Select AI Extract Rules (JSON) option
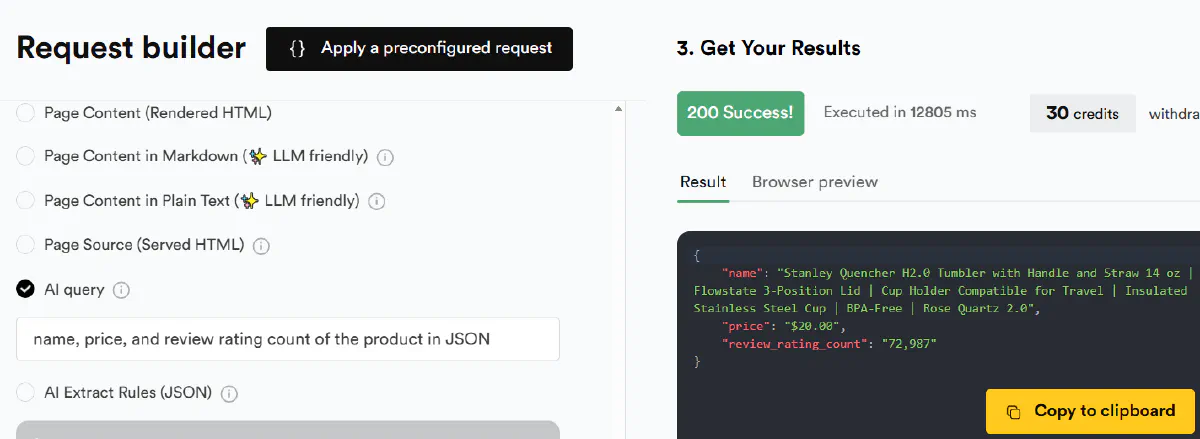This screenshot has width=1200, height=439. coord(25,393)
